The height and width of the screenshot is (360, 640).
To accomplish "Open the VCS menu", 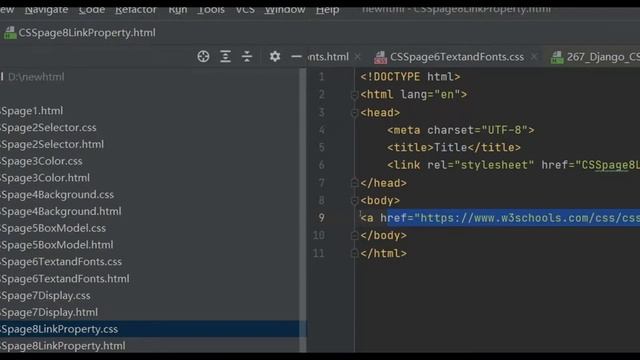I will coord(245,9).
